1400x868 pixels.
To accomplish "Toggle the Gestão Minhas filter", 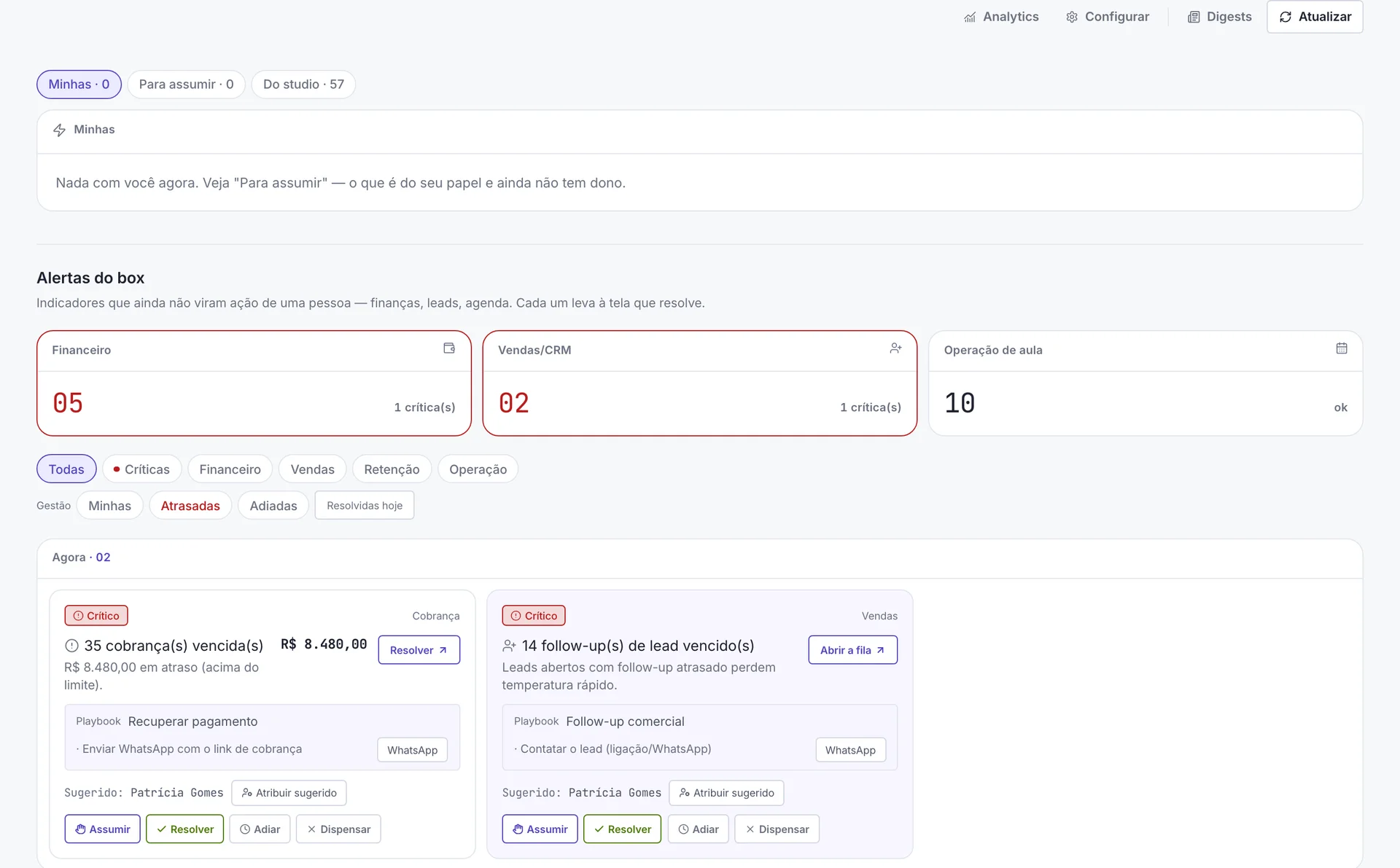I will pos(109,506).
